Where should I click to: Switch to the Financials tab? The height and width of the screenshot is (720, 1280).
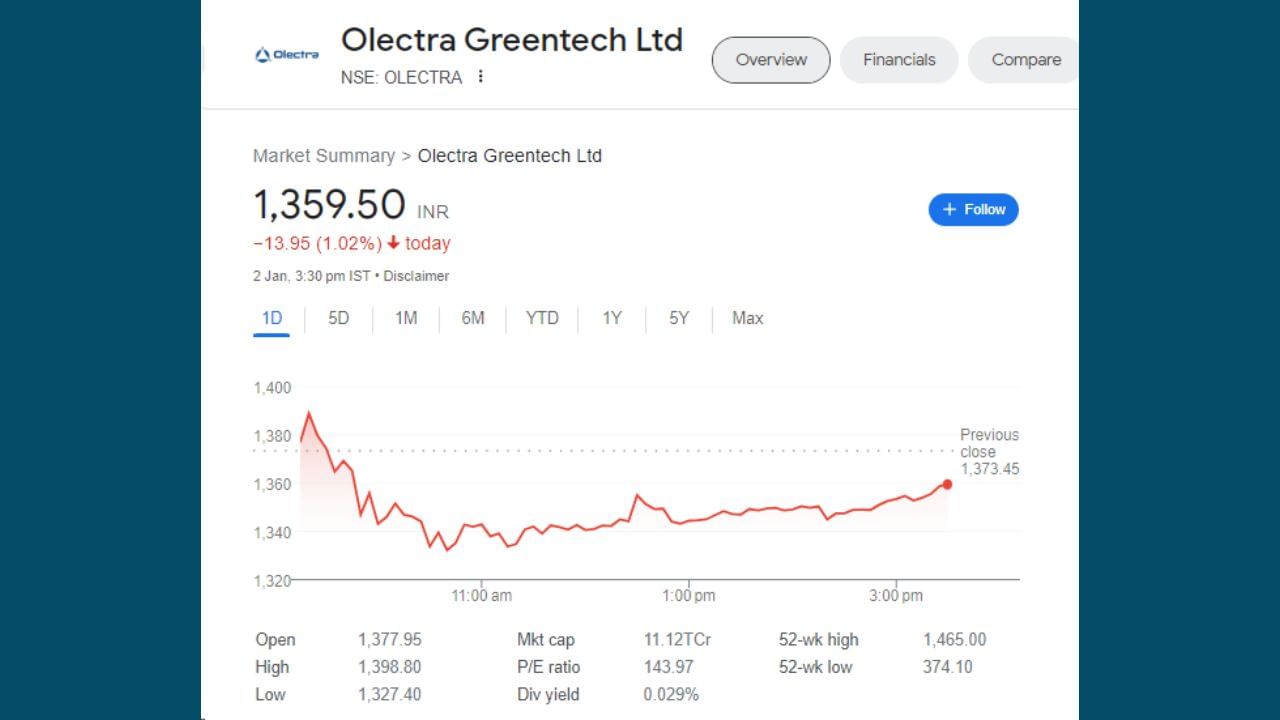[899, 60]
